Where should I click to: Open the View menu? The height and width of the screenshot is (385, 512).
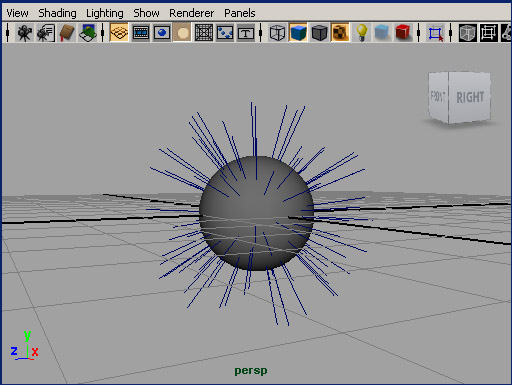17,13
